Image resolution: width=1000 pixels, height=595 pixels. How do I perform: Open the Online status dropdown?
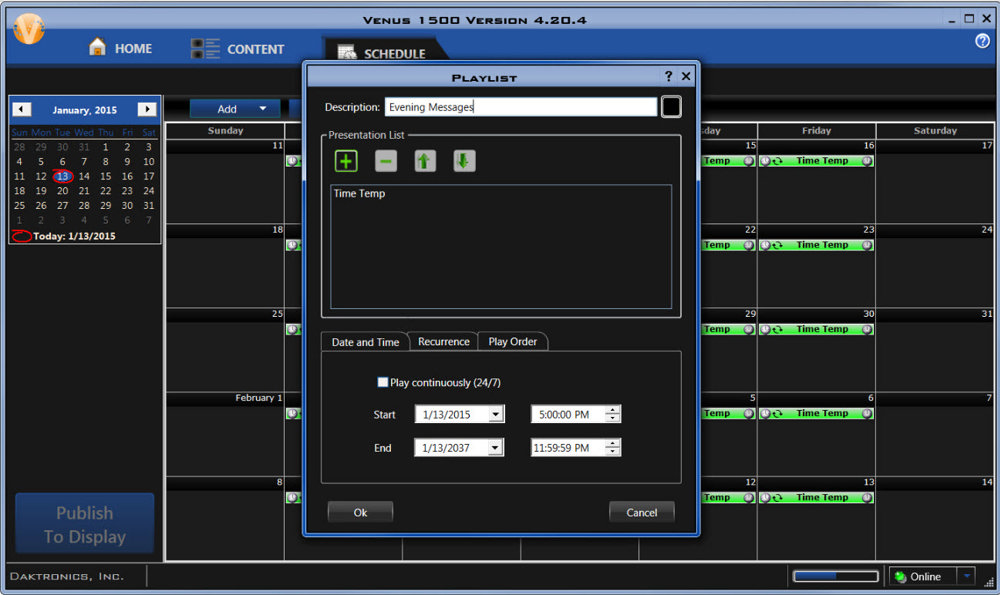click(965, 576)
